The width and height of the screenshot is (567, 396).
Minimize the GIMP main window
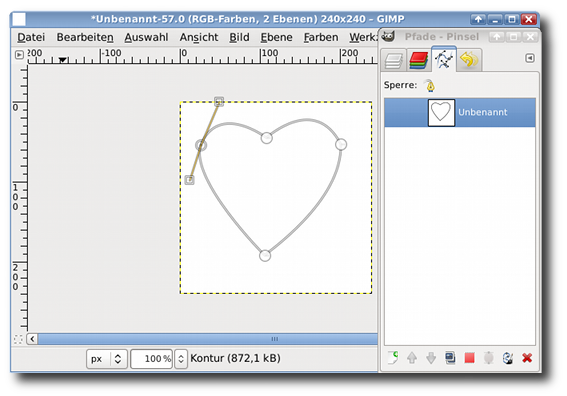(x=495, y=19)
